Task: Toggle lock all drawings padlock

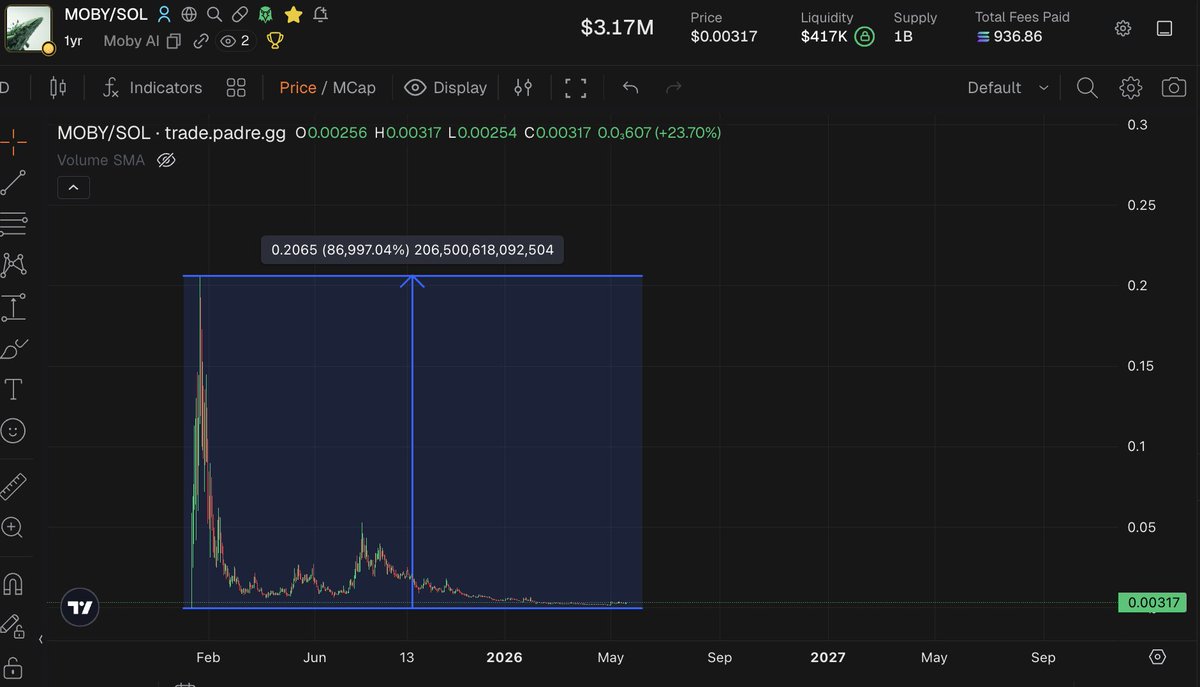Action: [x=13, y=667]
